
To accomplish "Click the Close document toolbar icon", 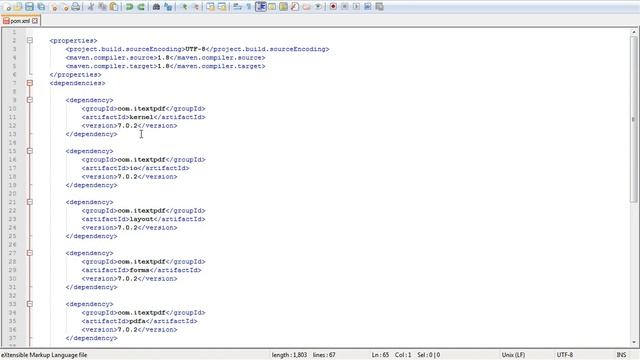I will 53,7.
